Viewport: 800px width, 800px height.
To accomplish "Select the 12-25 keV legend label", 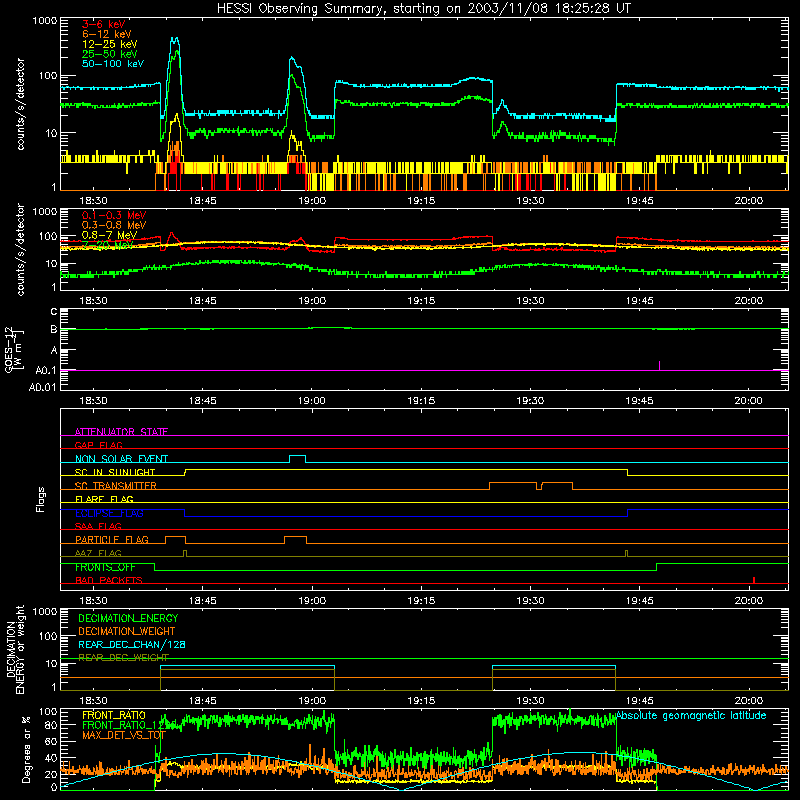I will click(x=109, y=44).
